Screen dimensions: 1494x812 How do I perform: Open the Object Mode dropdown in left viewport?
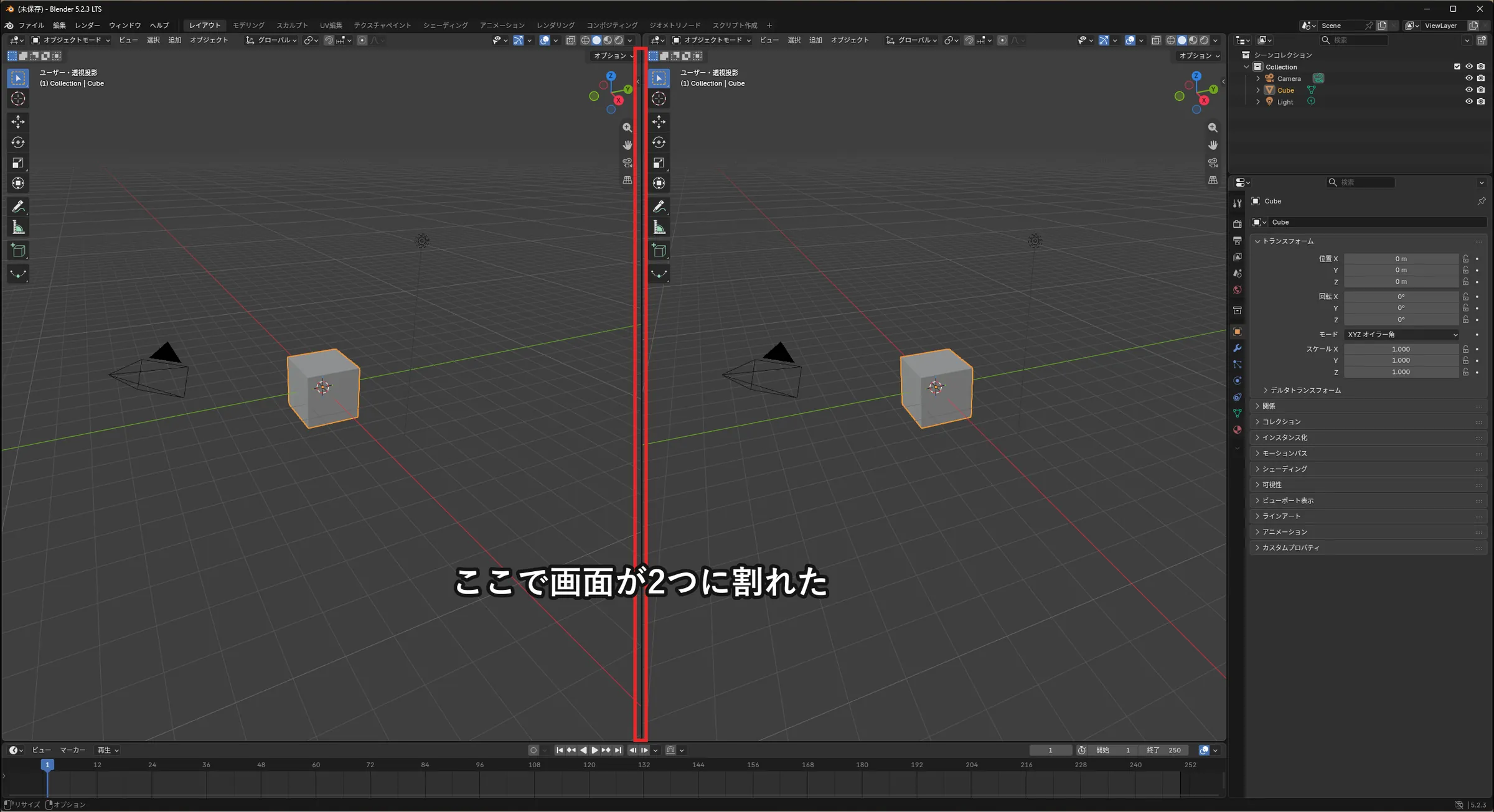point(71,40)
